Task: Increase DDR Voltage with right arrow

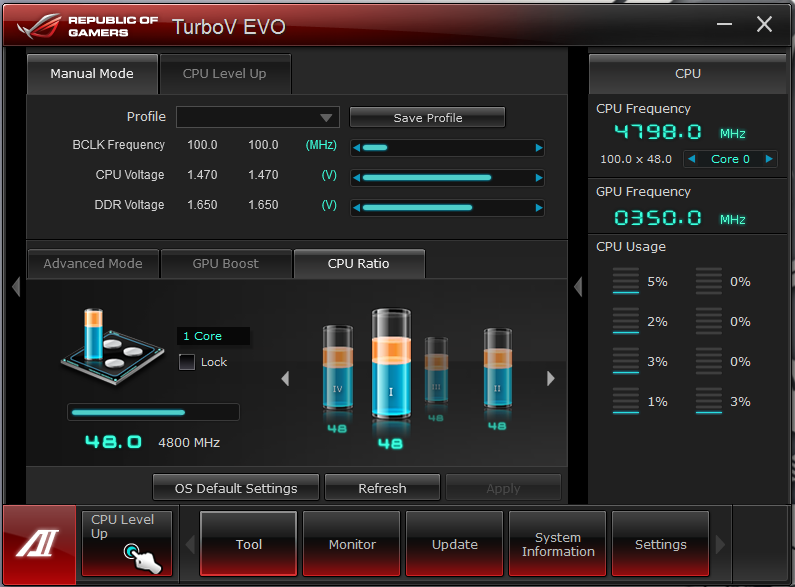Action: [x=539, y=208]
